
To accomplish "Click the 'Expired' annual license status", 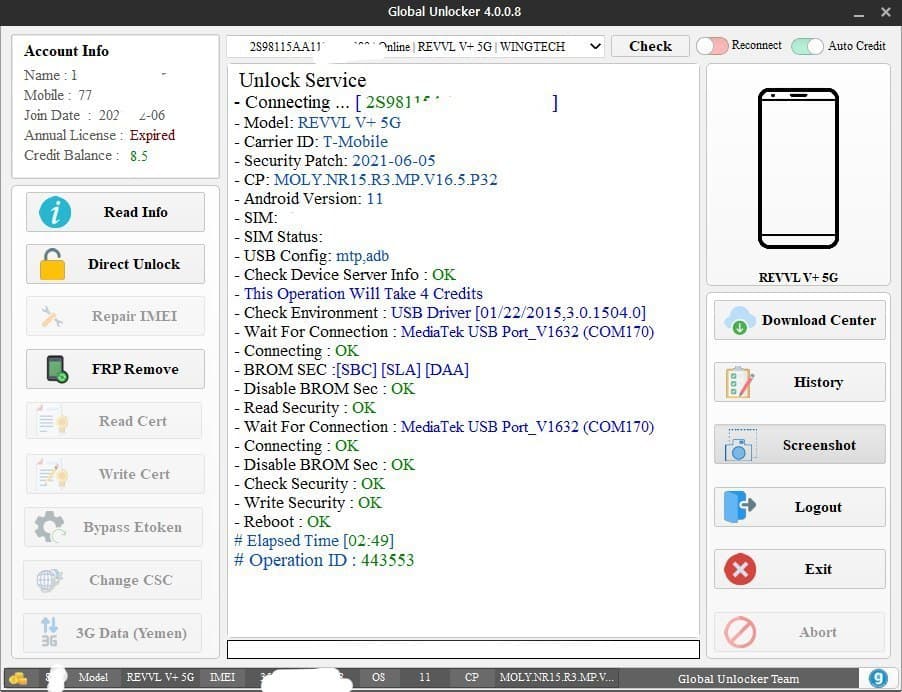I will (x=152, y=135).
